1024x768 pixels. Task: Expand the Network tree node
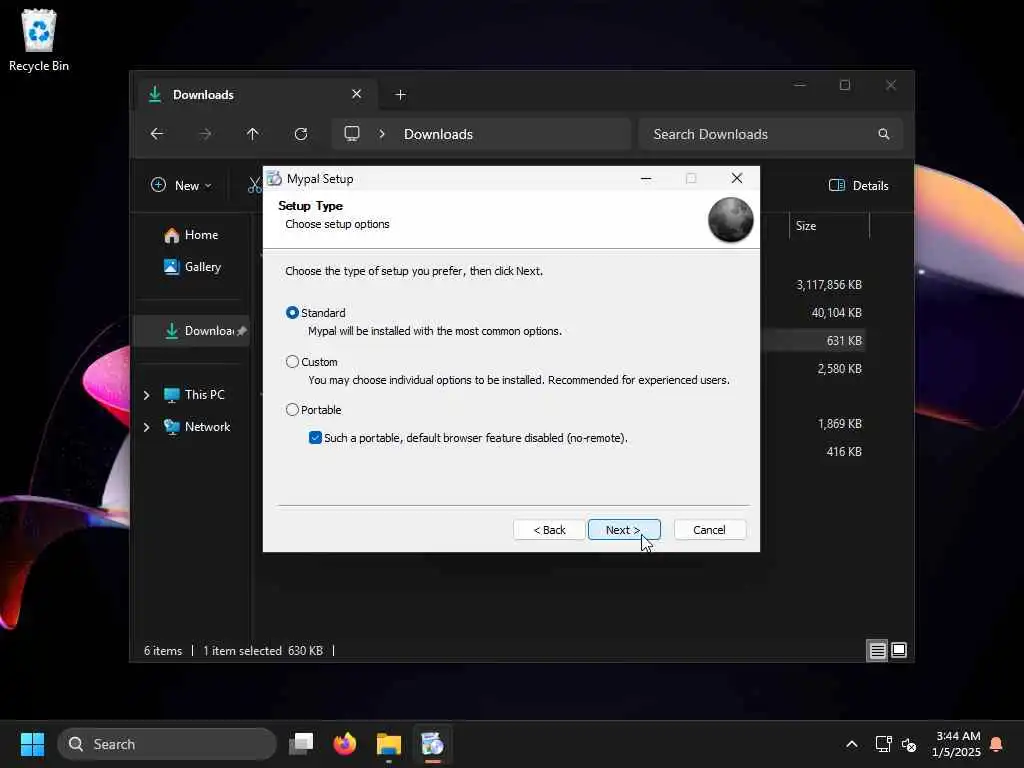click(x=147, y=427)
